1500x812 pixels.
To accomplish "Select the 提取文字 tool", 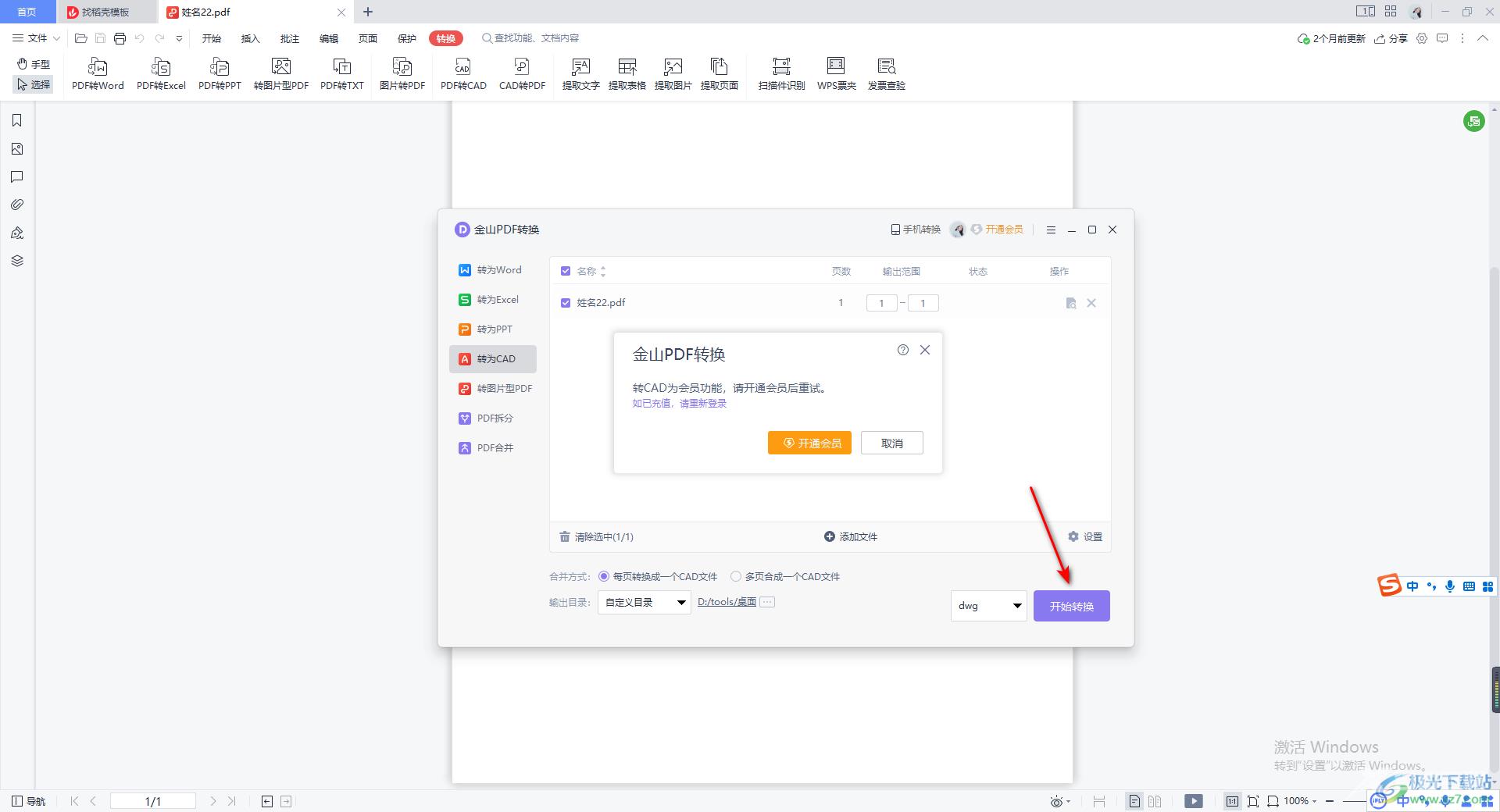I will click(580, 74).
